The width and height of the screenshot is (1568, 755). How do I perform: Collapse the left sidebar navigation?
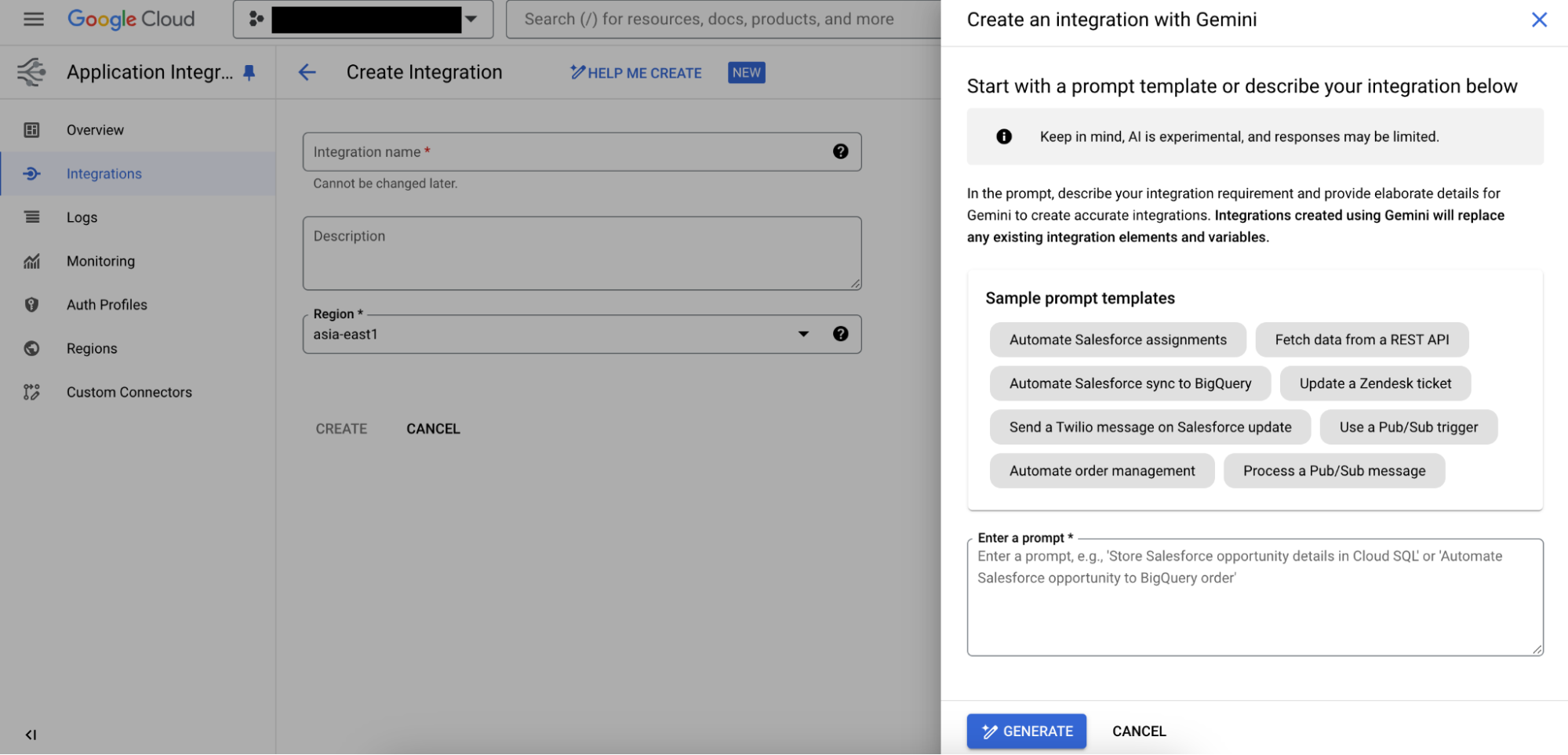click(x=31, y=735)
